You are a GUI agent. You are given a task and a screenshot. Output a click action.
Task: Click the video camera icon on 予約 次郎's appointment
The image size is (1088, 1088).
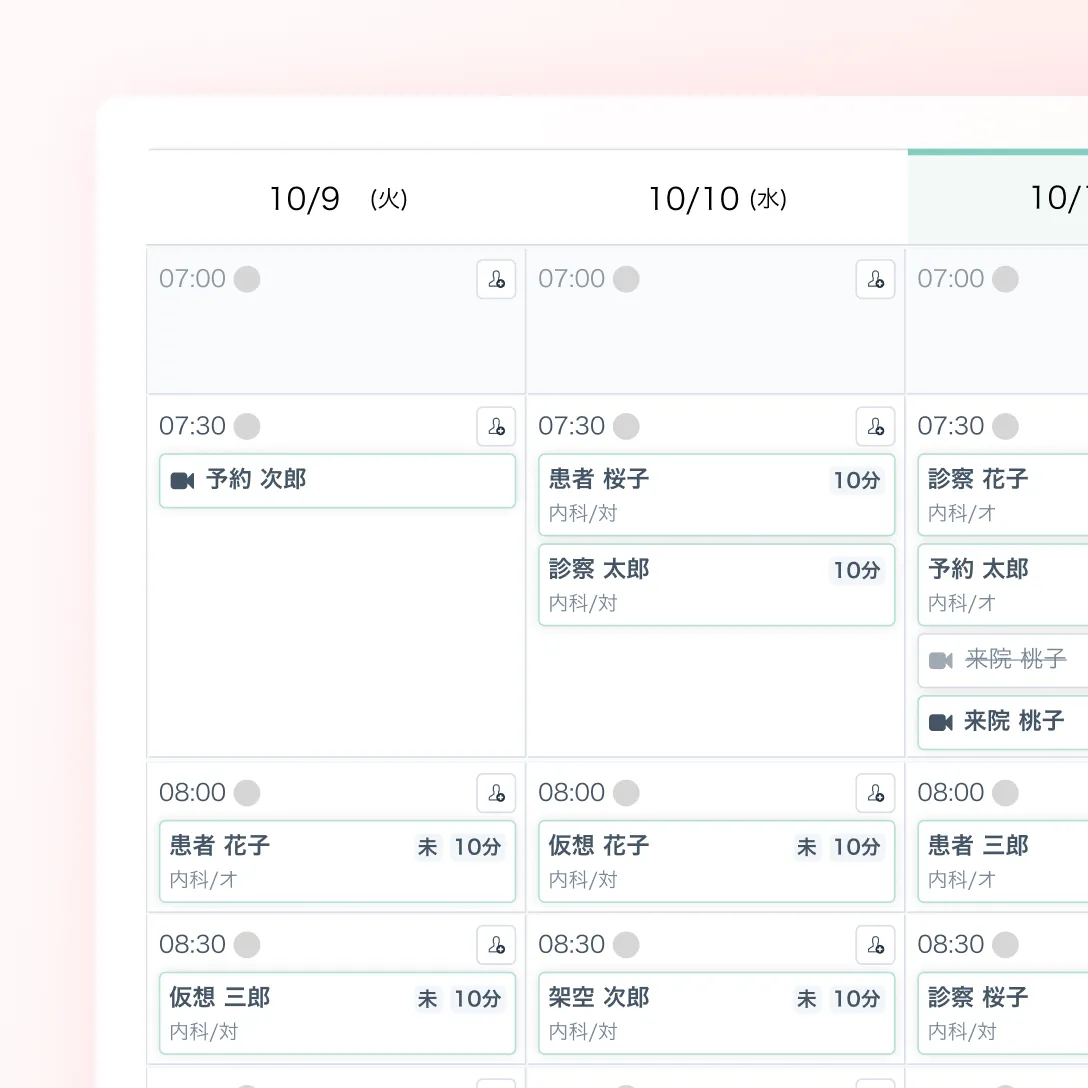pyautogui.click(x=181, y=481)
